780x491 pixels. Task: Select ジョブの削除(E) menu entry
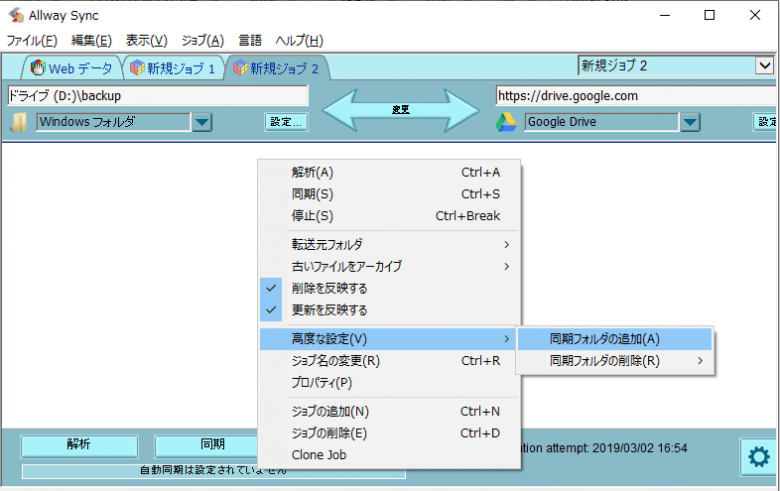point(390,433)
